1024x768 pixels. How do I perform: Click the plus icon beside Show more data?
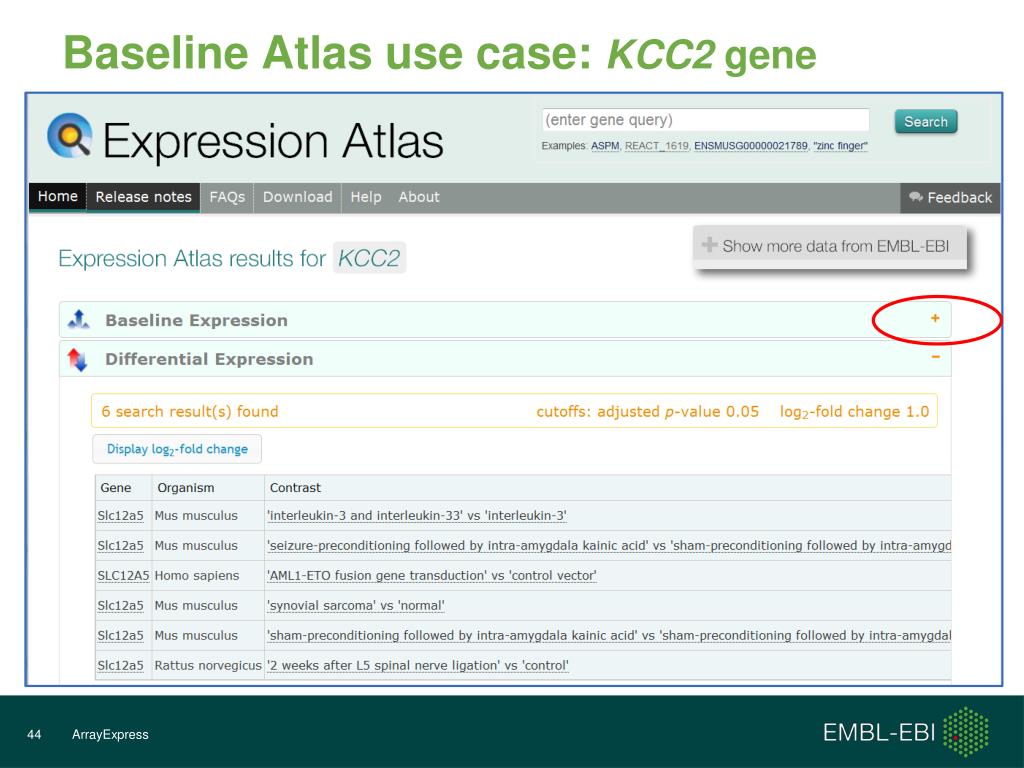coord(709,245)
